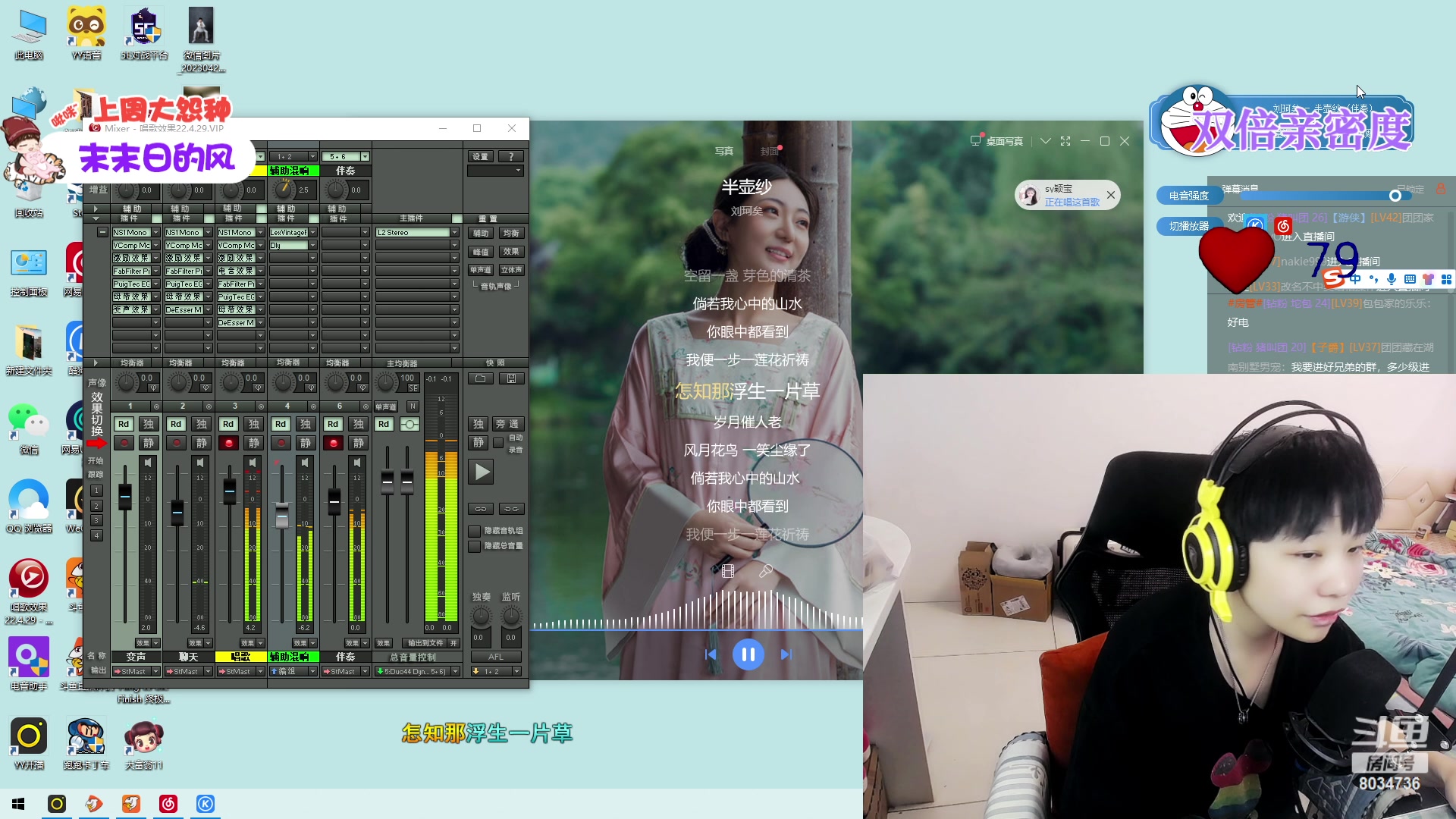Open master output 5:Duo44 Dyn dropdown

pyautogui.click(x=456, y=672)
